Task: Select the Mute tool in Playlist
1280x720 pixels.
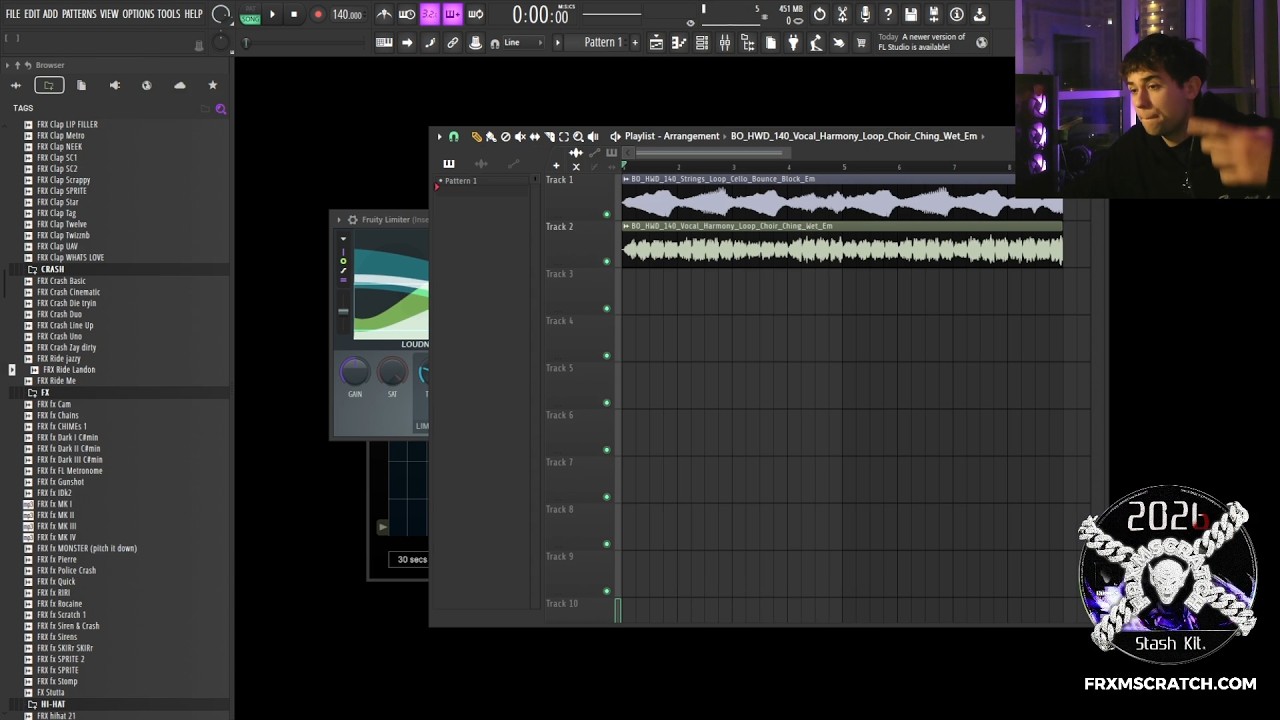Action: pyautogui.click(x=520, y=136)
